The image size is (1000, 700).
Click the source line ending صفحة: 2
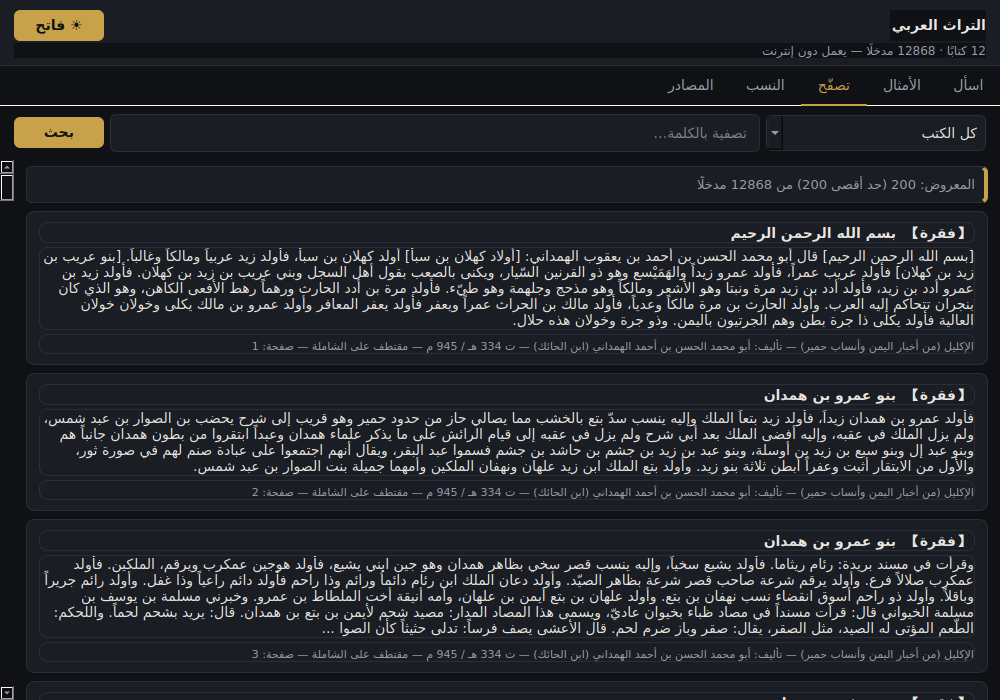click(x=507, y=492)
